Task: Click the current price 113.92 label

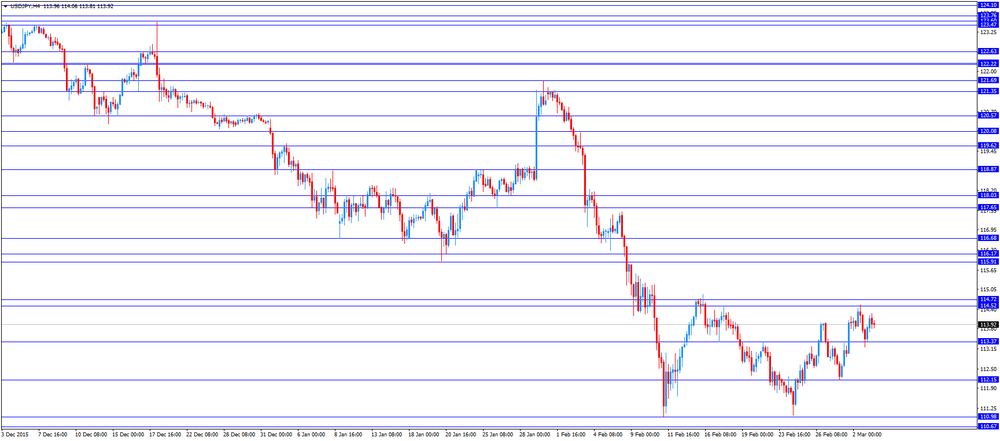Action: tap(989, 325)
